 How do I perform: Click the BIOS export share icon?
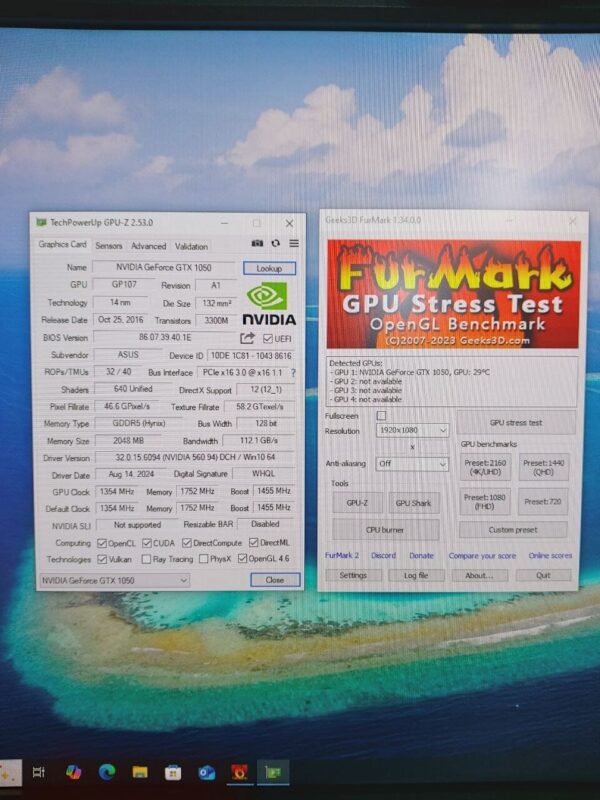248,338
